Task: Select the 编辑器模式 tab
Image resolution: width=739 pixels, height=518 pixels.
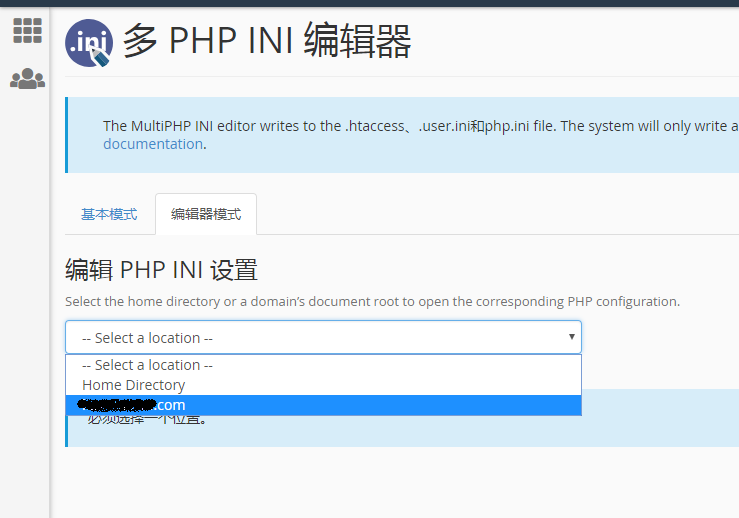Action: 206,214
